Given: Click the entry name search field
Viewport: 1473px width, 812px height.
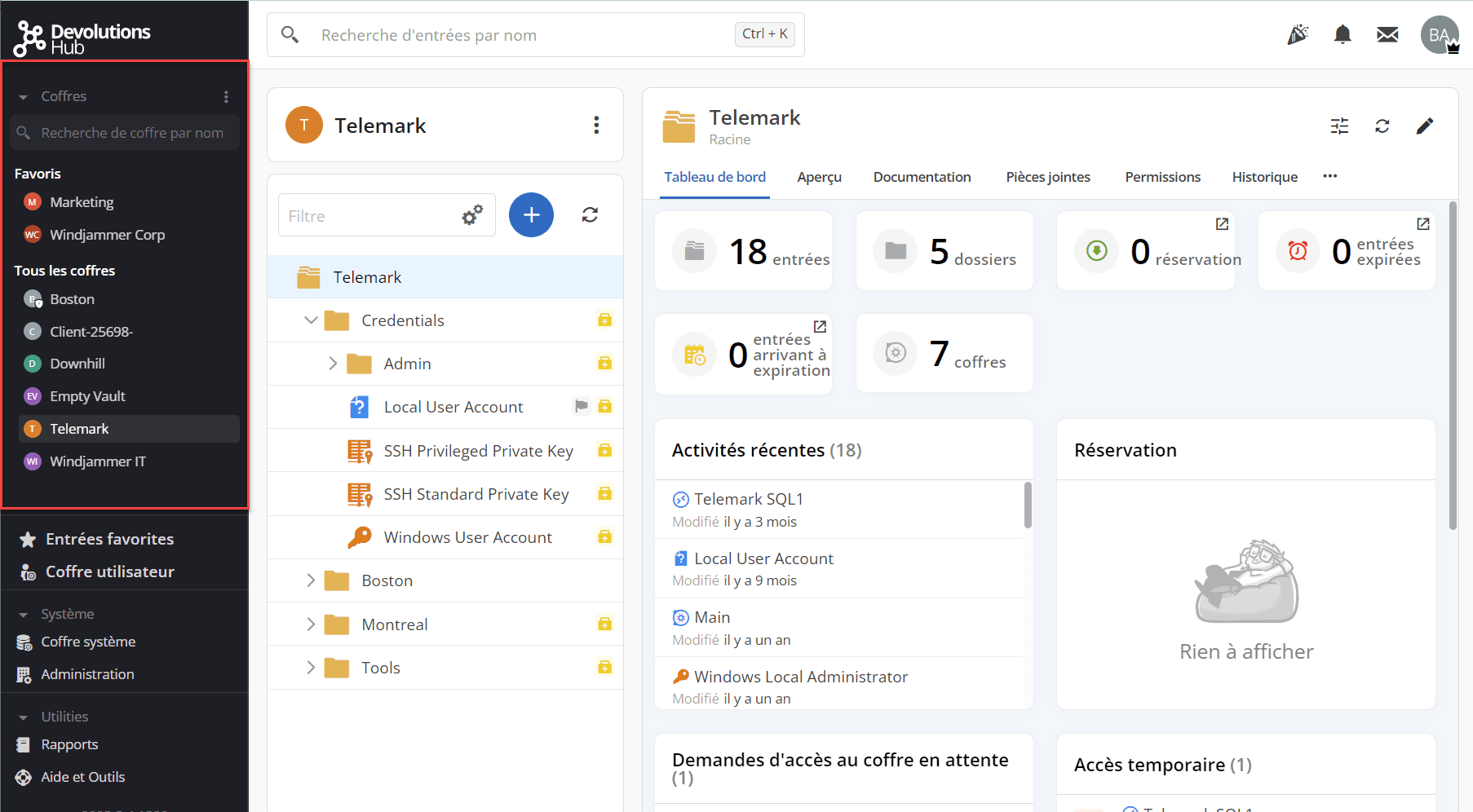Looking at the screenshot, I should point(522,35).
